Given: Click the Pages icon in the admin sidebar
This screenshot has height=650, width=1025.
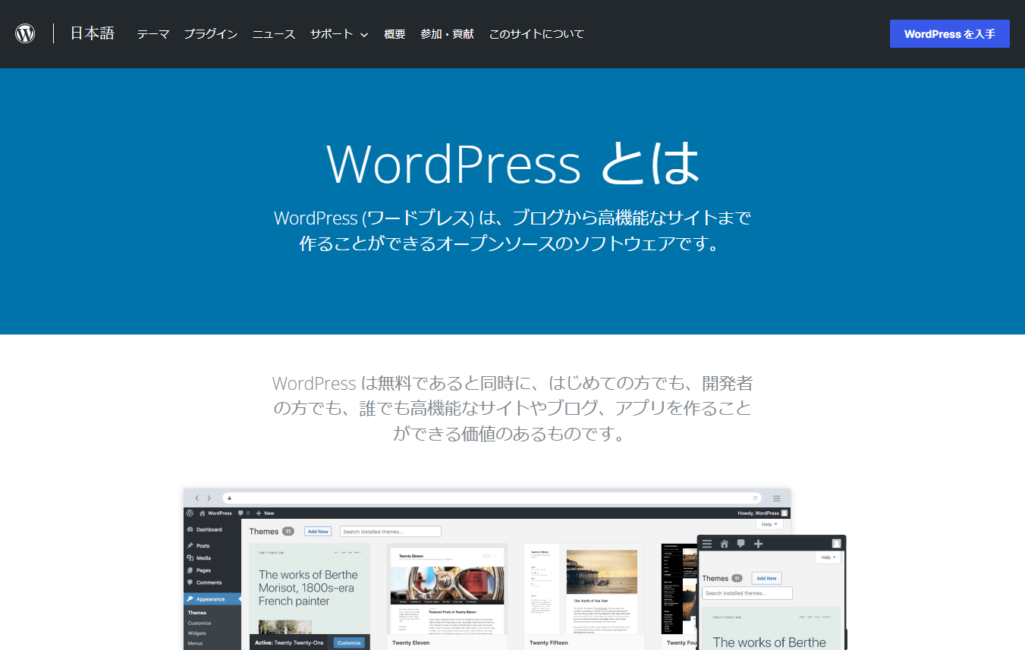Looking at the screenshot, I should (190, 570).
